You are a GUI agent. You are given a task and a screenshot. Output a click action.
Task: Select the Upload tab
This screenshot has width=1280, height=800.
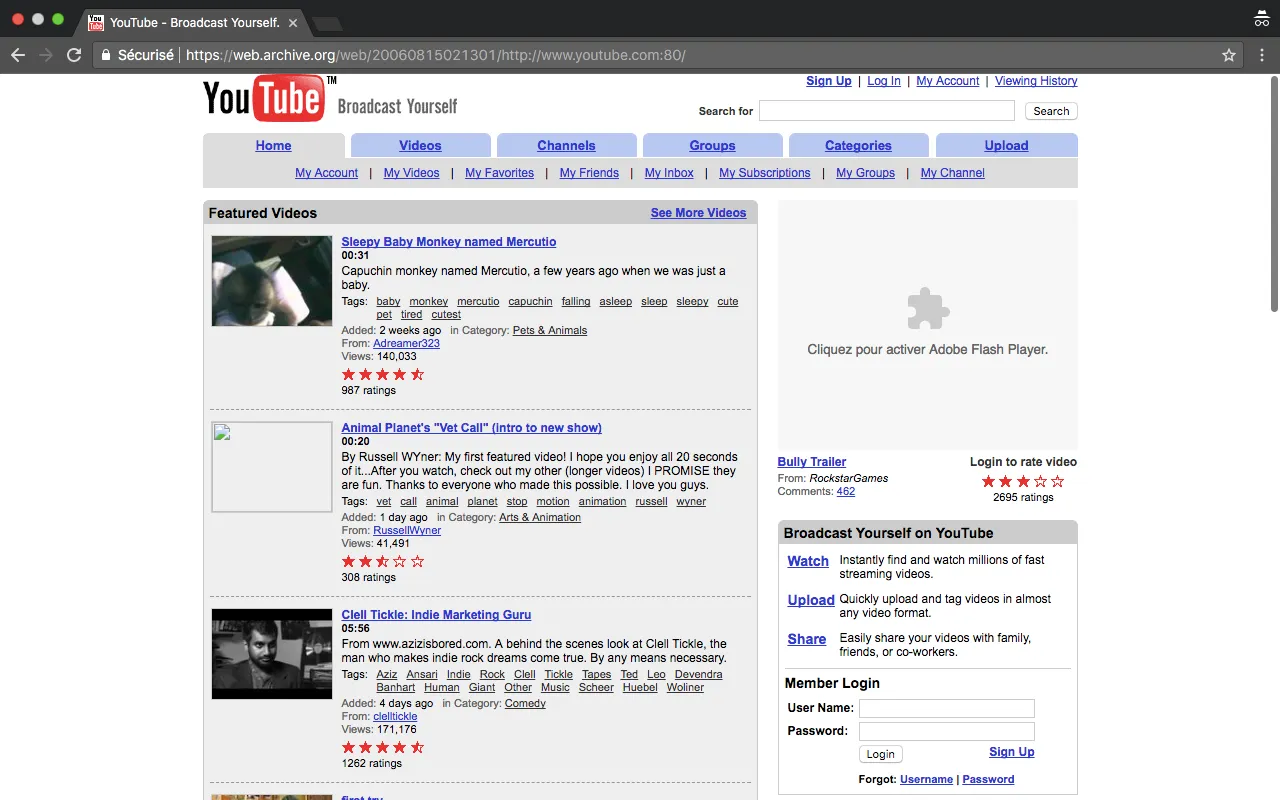(1006, 145)
